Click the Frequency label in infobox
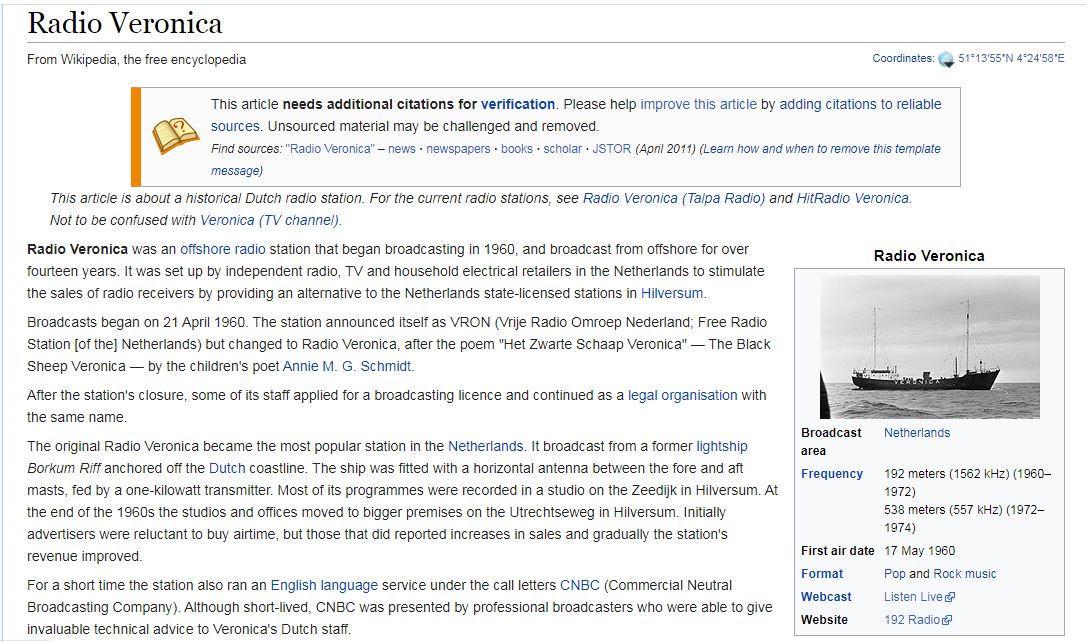 tap(831, 474)
